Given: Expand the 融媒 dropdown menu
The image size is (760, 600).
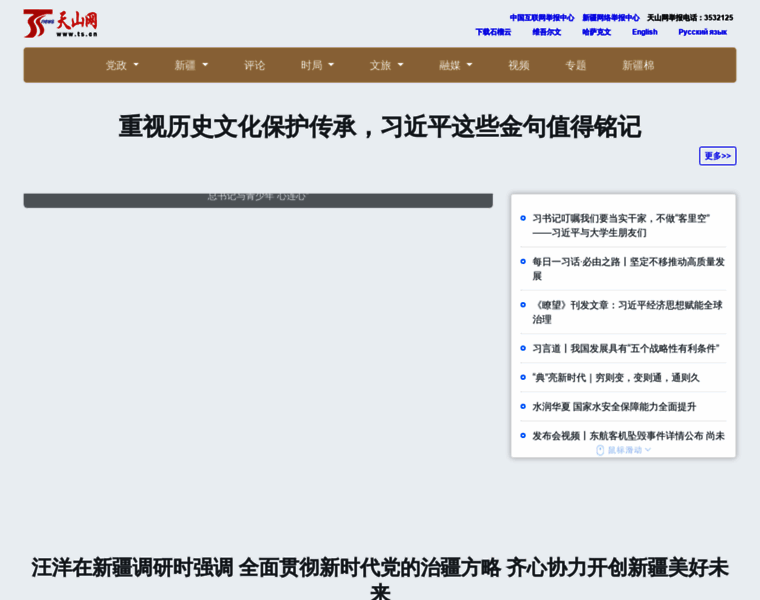Looking at the screenshot, I should [455, 65].
